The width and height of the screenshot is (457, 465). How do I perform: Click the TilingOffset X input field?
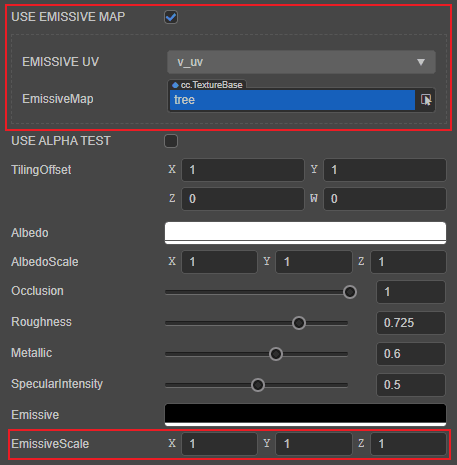[x=243, y=170]
